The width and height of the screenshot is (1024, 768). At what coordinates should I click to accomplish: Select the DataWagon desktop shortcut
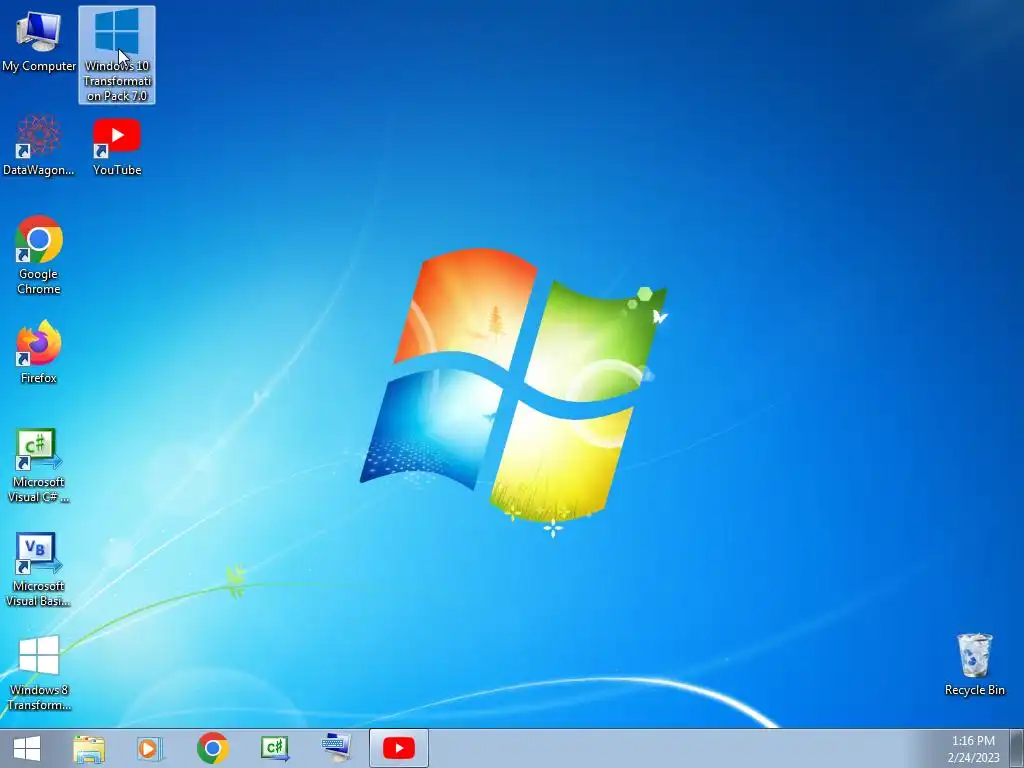pyautogui.click(x=39, y=145)
